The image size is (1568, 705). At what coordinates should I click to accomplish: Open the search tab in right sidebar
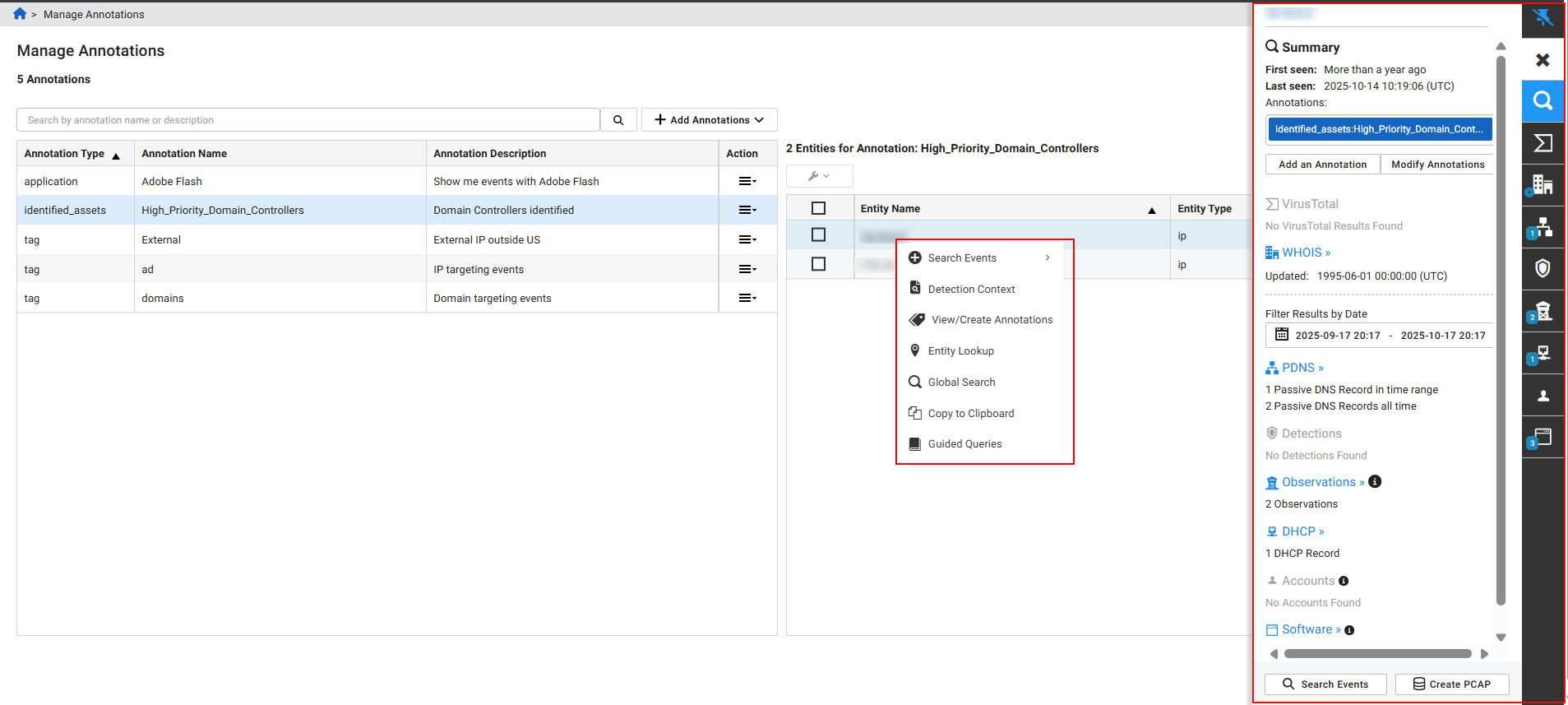(1543, 101)
